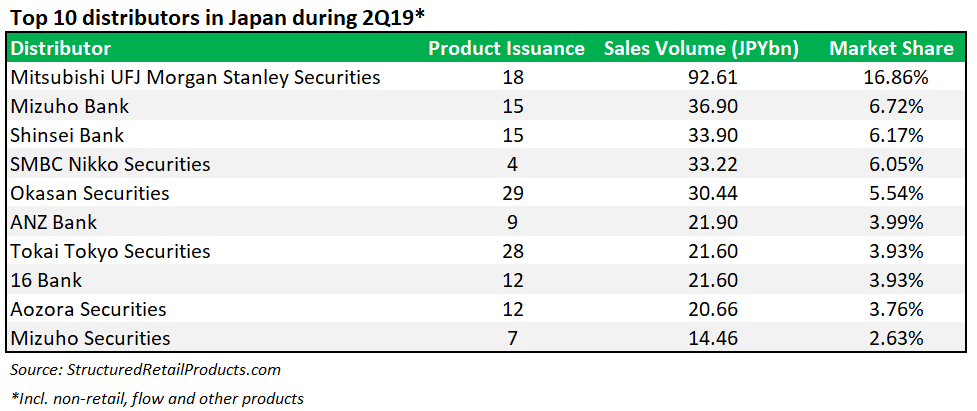Screen dimensions: 977x411
Task: Click the Okasan Securities row name
Action: click(90, 193)
